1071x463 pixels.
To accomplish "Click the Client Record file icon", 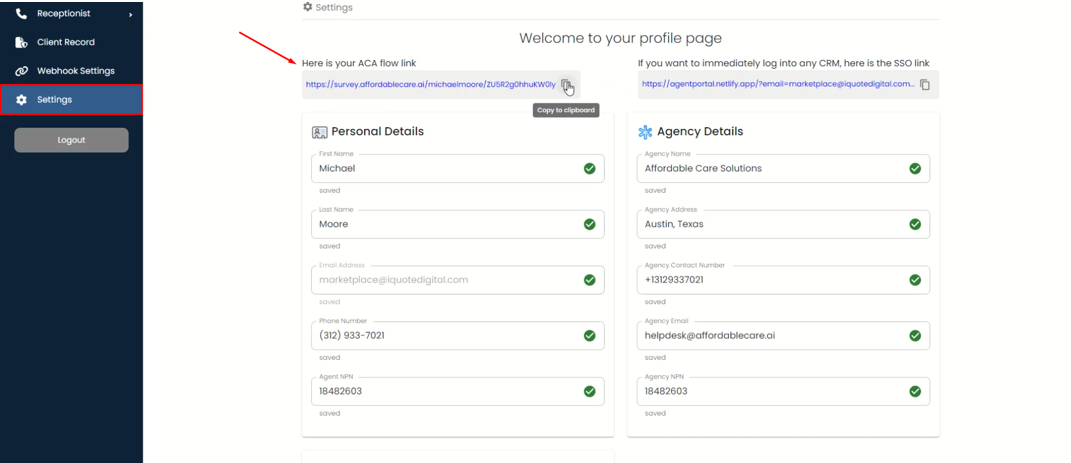I will 21,42.
